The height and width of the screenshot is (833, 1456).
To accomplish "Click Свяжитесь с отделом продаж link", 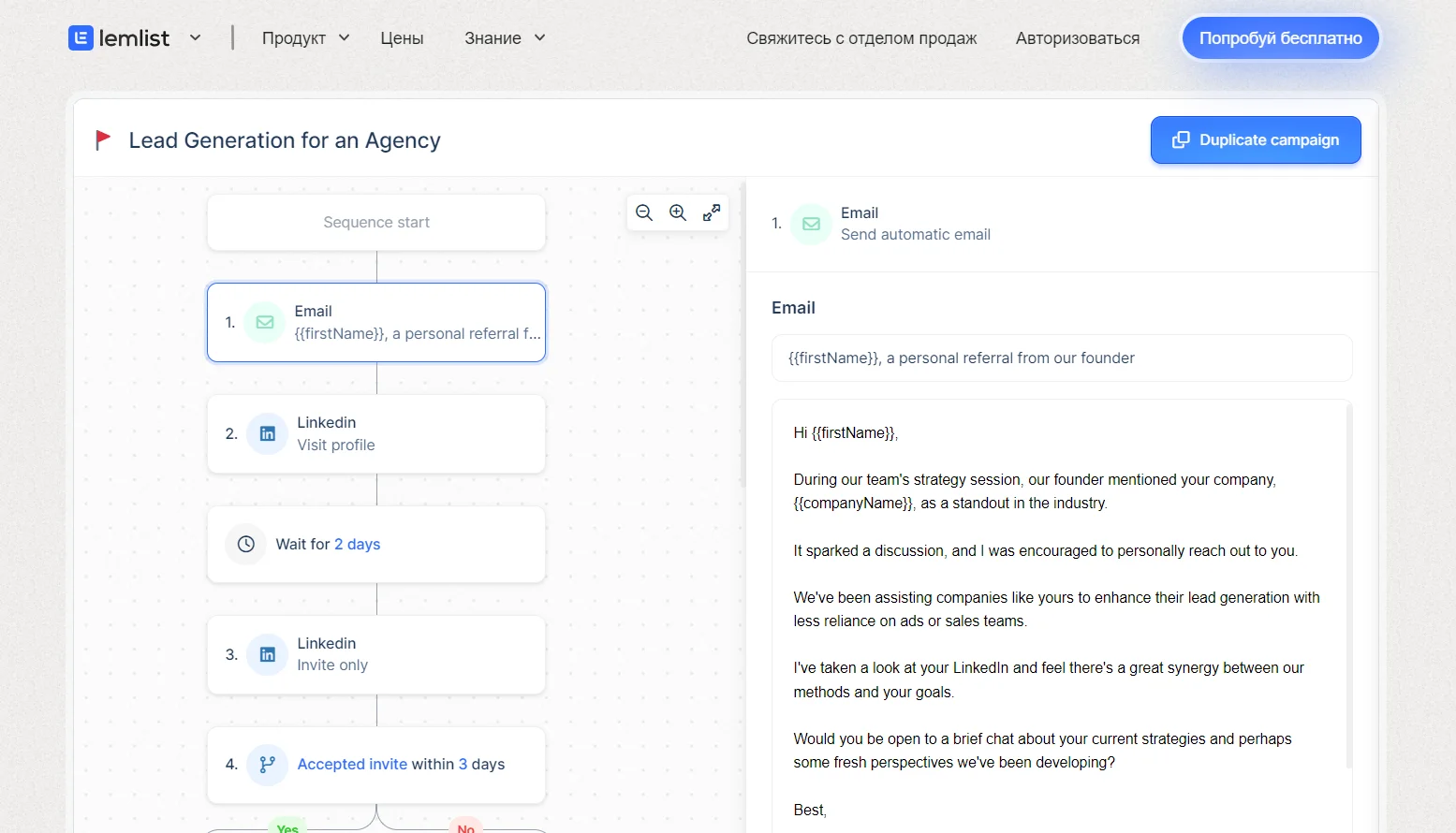I will (861, 38).
